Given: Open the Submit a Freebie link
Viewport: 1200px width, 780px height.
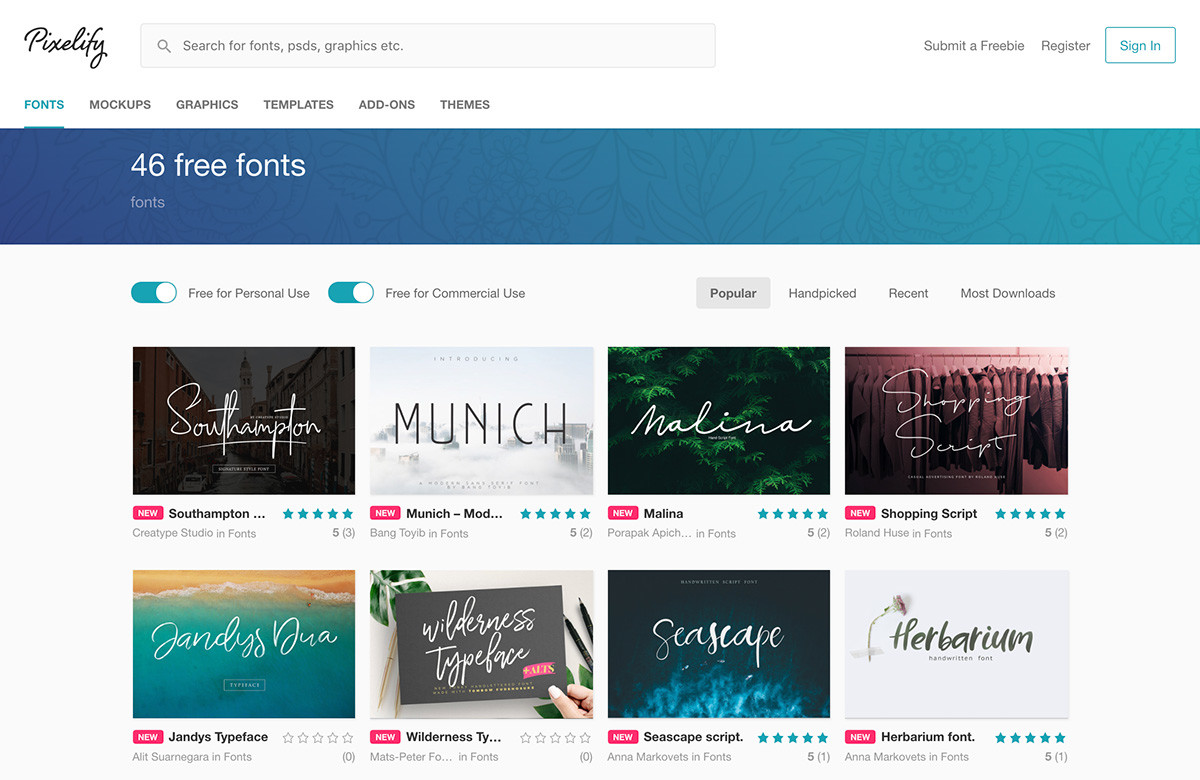Looking at the screenshot, I should (973, 45).
